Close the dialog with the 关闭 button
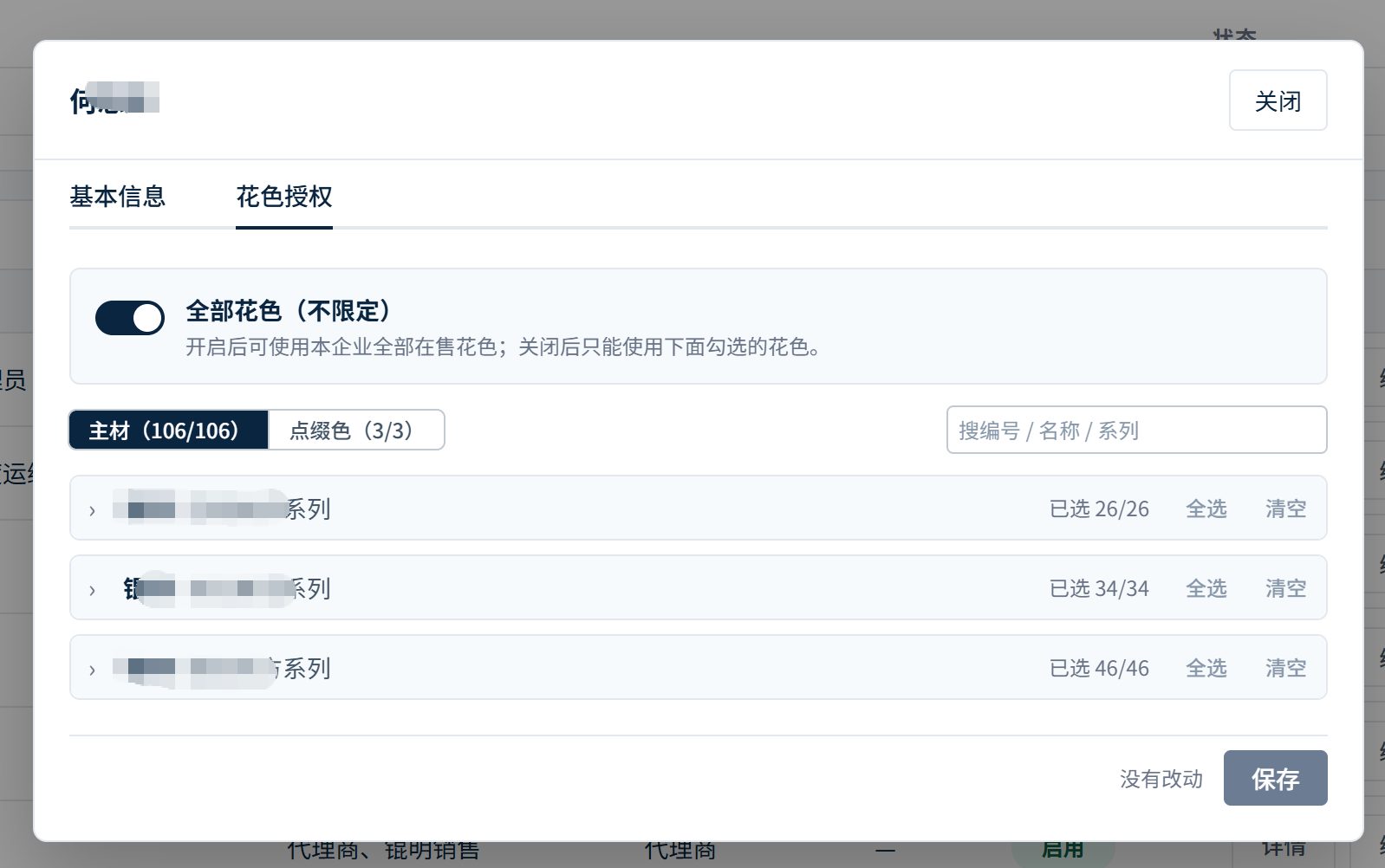Viewport: 1385px width, 868px height. coord(1278,100)
